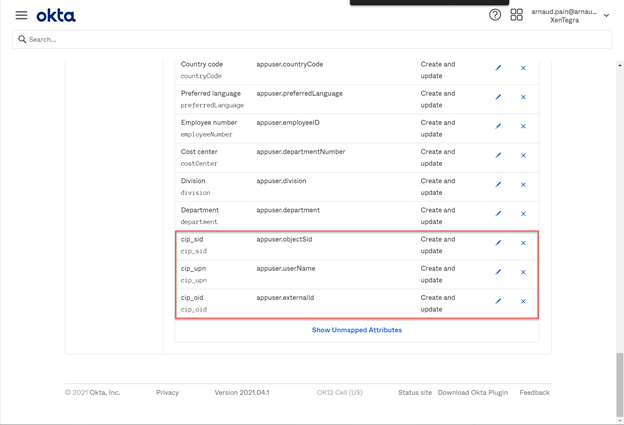Click the Okta logo
624x425 pixels.
pyautogui.click(x=56, y=16)
